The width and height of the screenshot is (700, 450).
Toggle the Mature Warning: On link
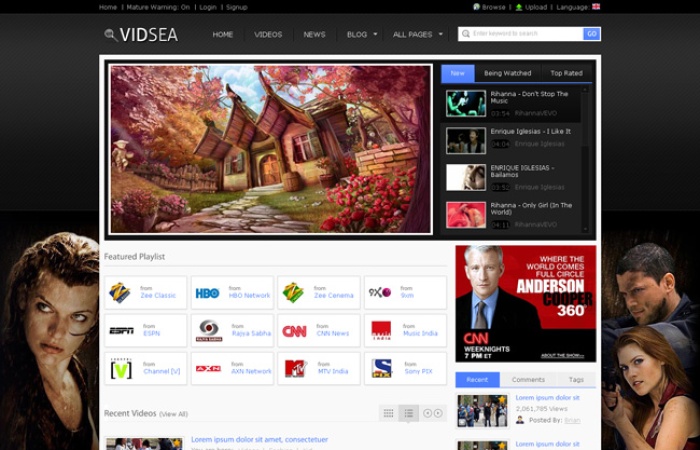[x=158, y=7]
